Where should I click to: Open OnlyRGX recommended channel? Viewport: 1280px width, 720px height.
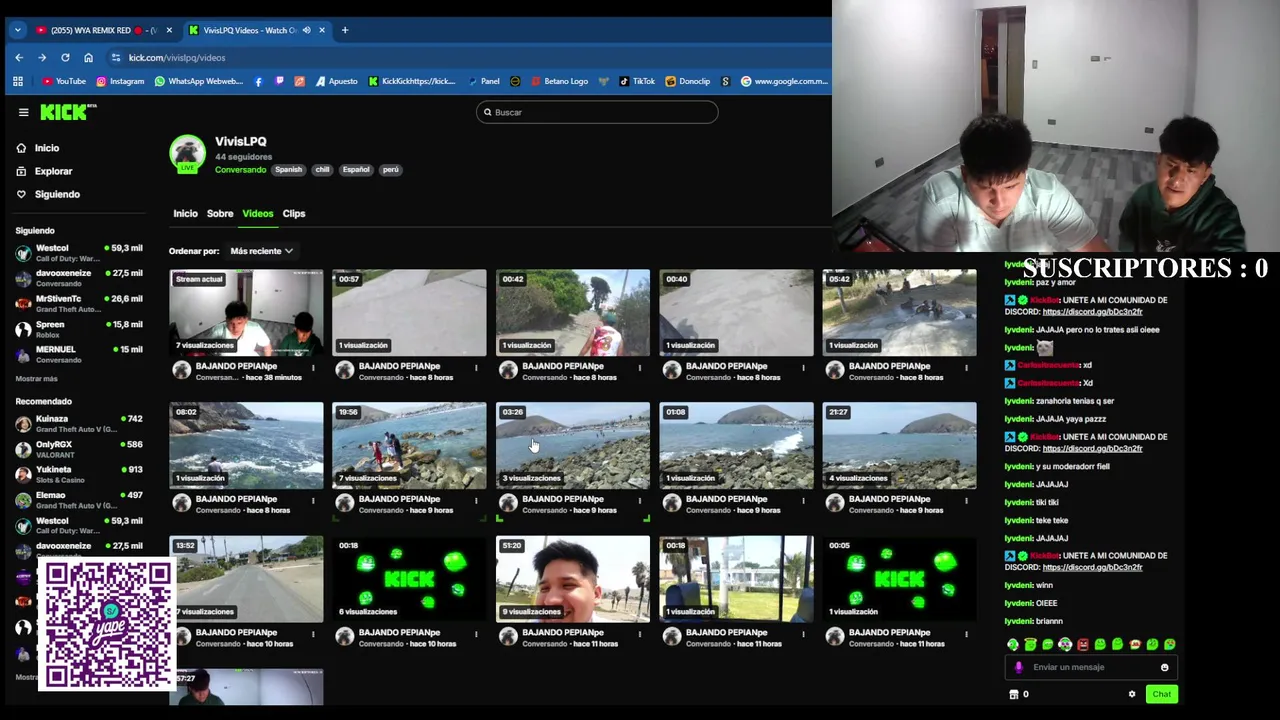[x=79, y=449]
